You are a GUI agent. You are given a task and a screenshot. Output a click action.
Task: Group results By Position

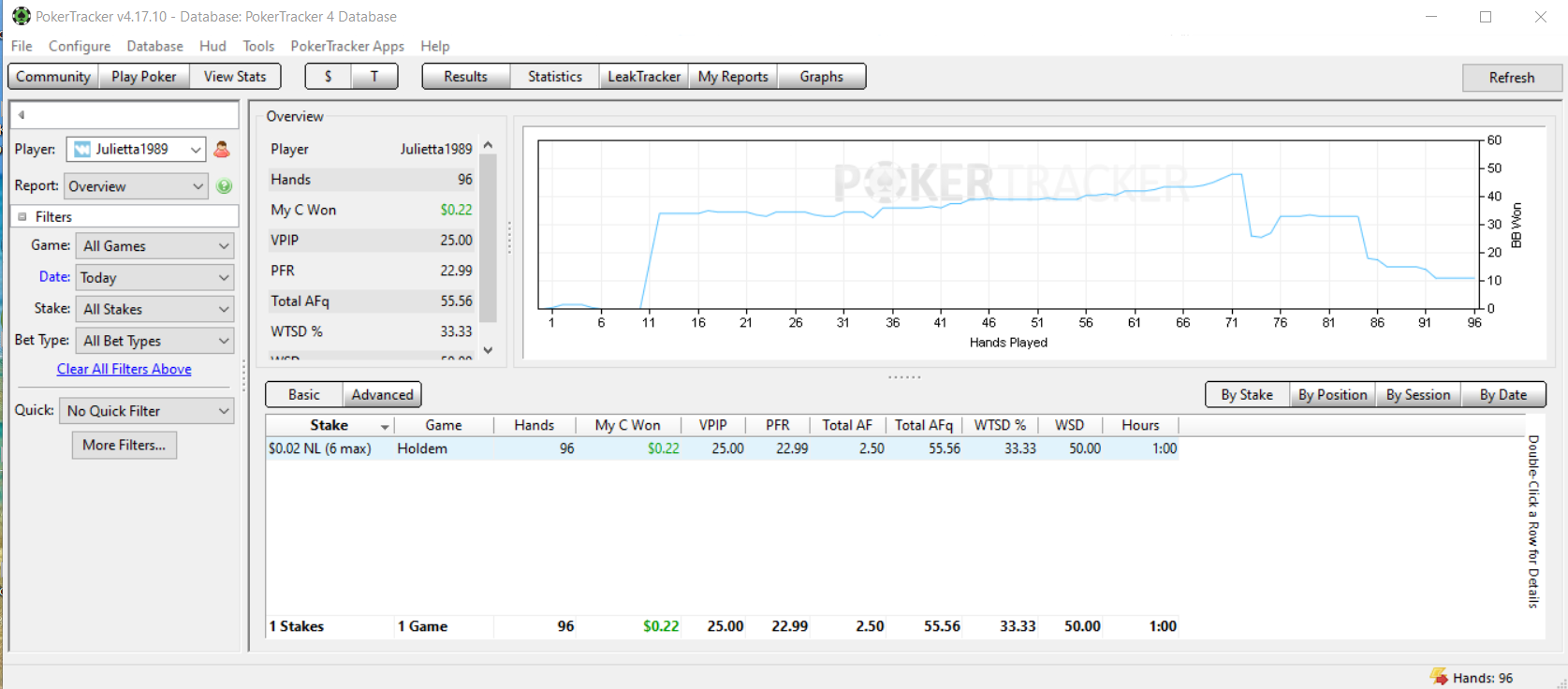click(x=1333, y=395)
